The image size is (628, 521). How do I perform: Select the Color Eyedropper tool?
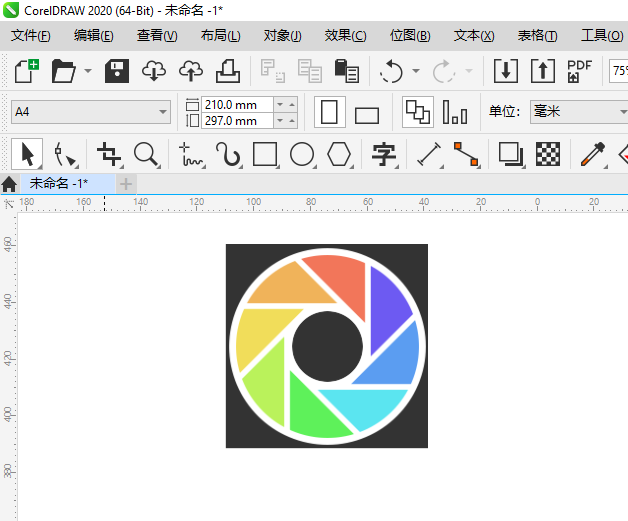tap(593, 154)
